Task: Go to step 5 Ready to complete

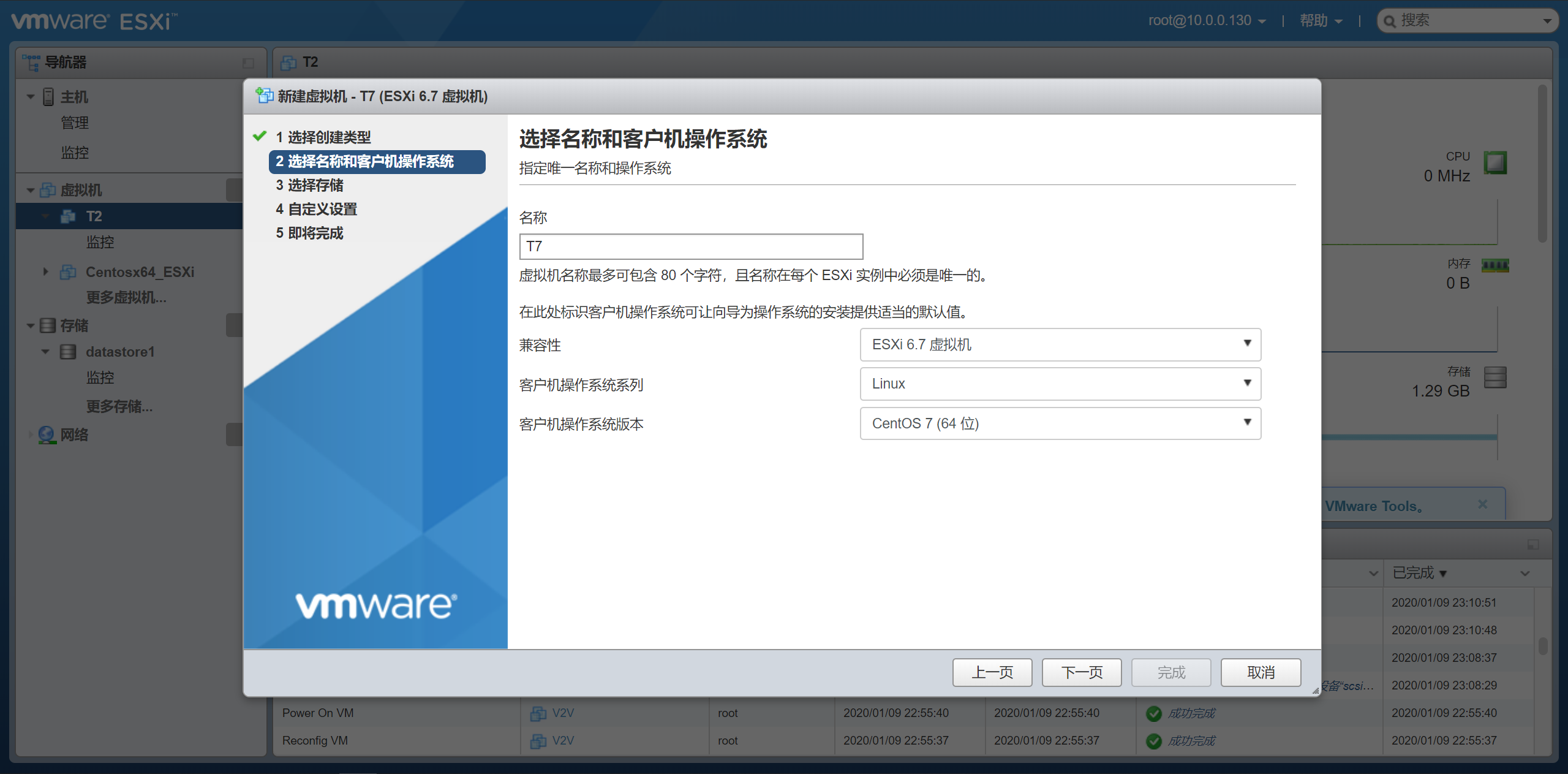Action: click(x=309, y=233)
